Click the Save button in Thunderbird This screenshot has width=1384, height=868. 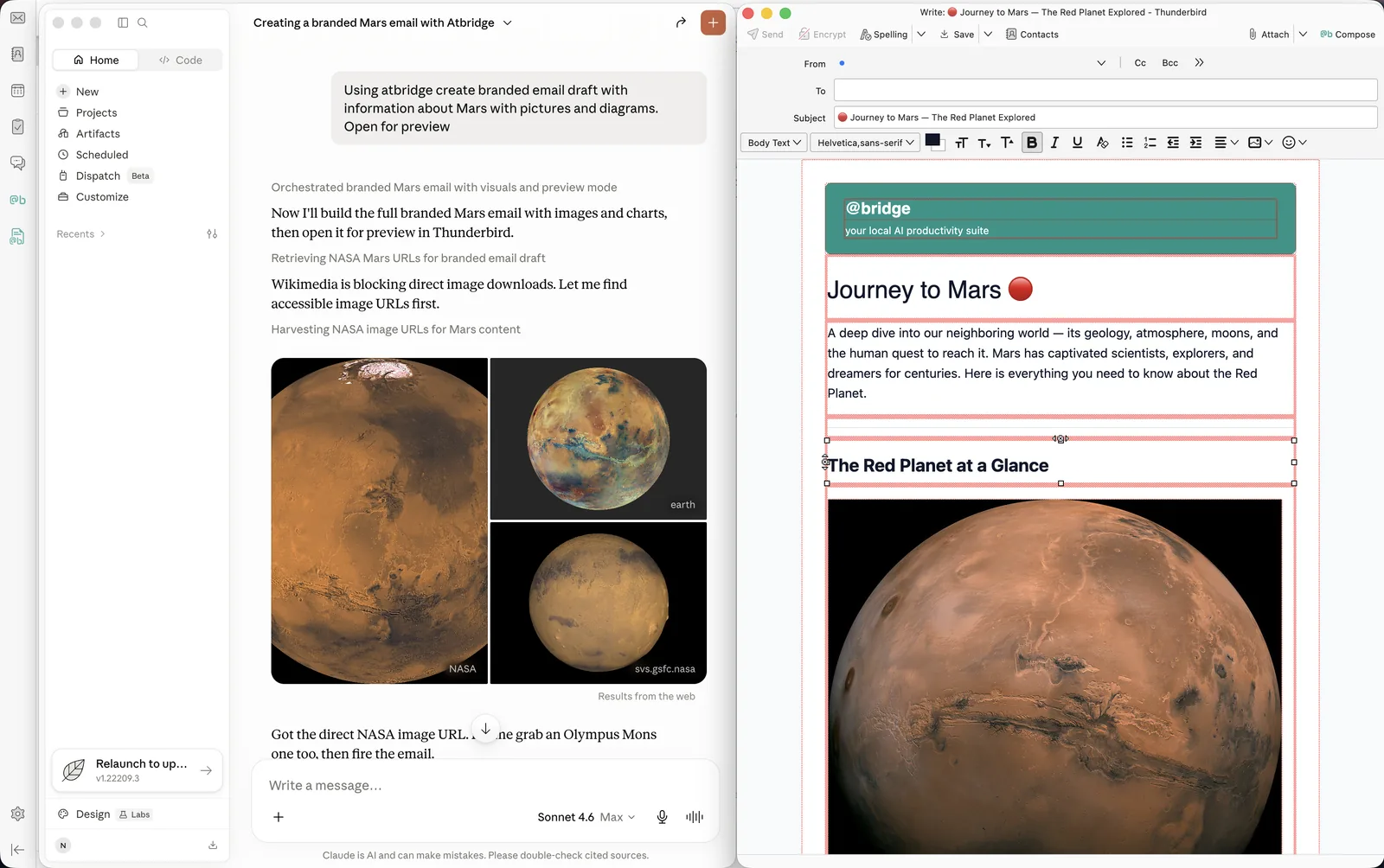(957, 35)
